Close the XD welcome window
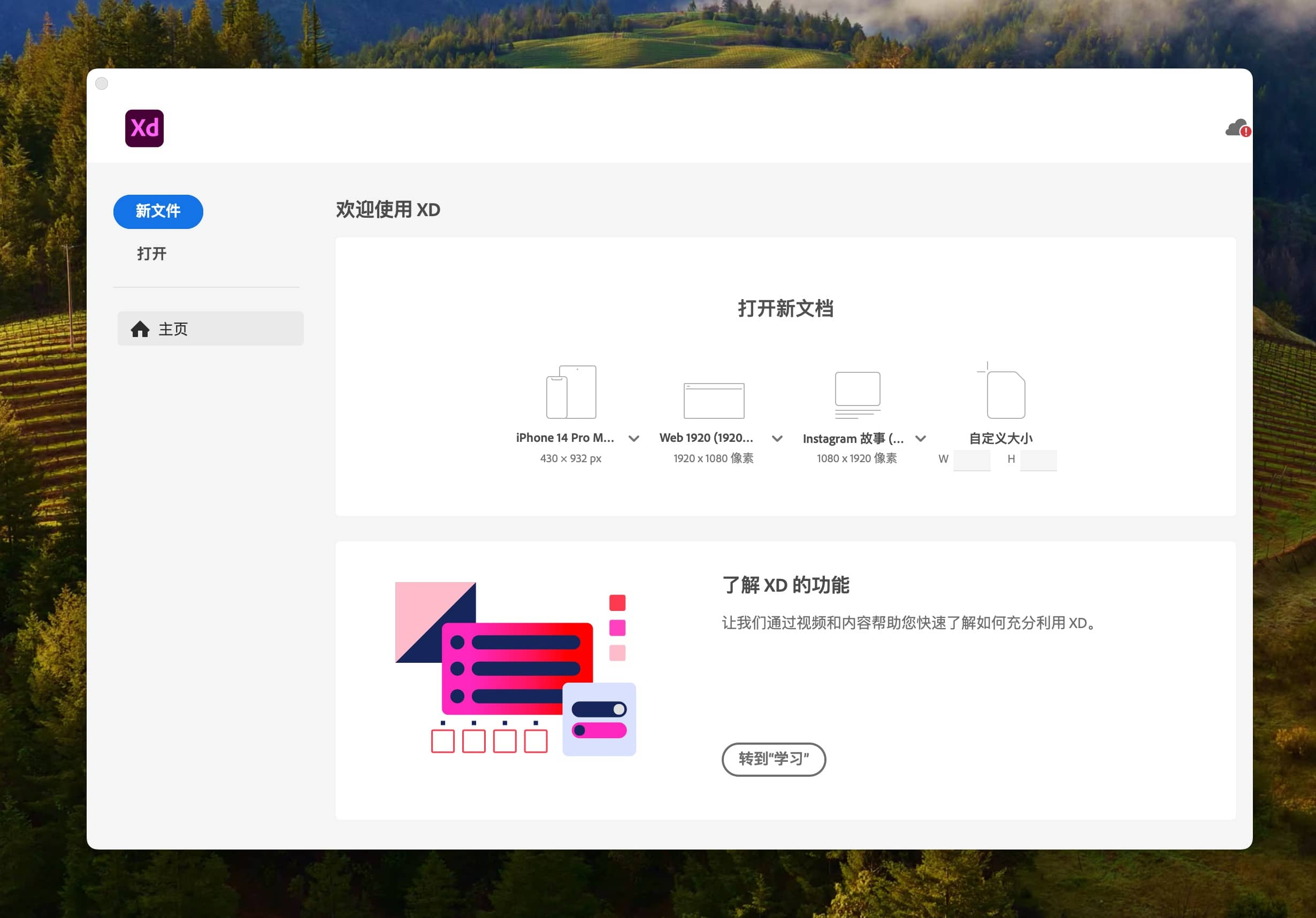 click(x=102, y=83)
